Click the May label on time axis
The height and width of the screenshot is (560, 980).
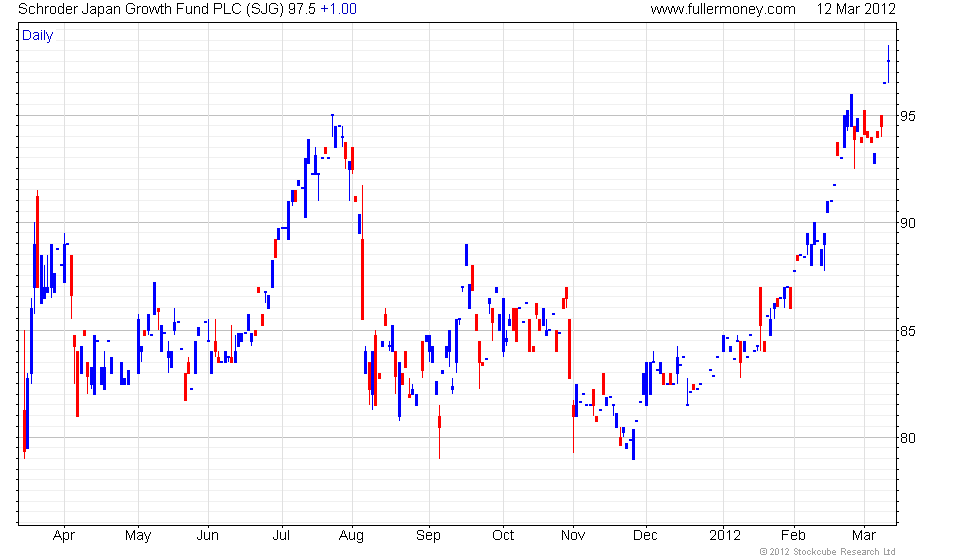(138, 536)
